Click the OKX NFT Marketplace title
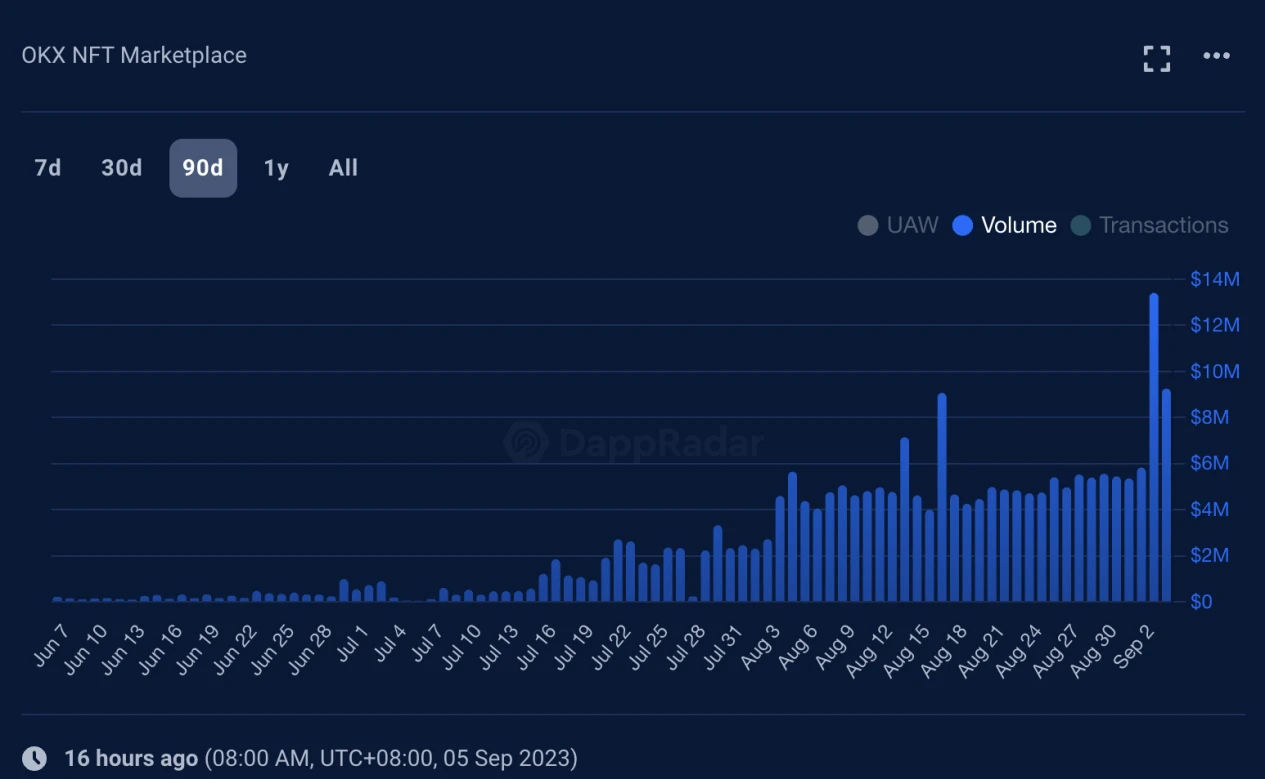The width and height of the screenshot is (1265, 779). tap(134, 55)
